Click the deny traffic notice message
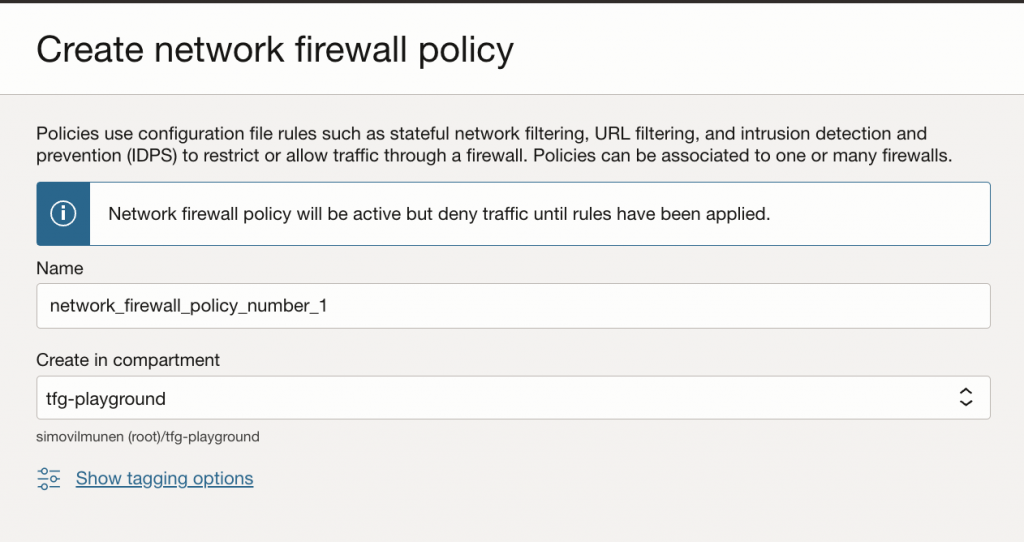Image resolution: width=1024 pixels, height=542 pixels. point(439,214)
